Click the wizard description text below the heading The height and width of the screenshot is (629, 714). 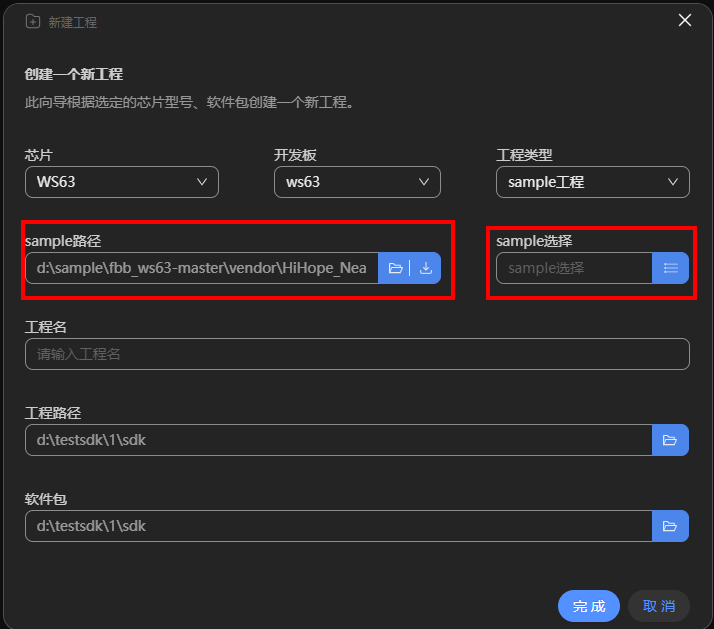point(190,102)
